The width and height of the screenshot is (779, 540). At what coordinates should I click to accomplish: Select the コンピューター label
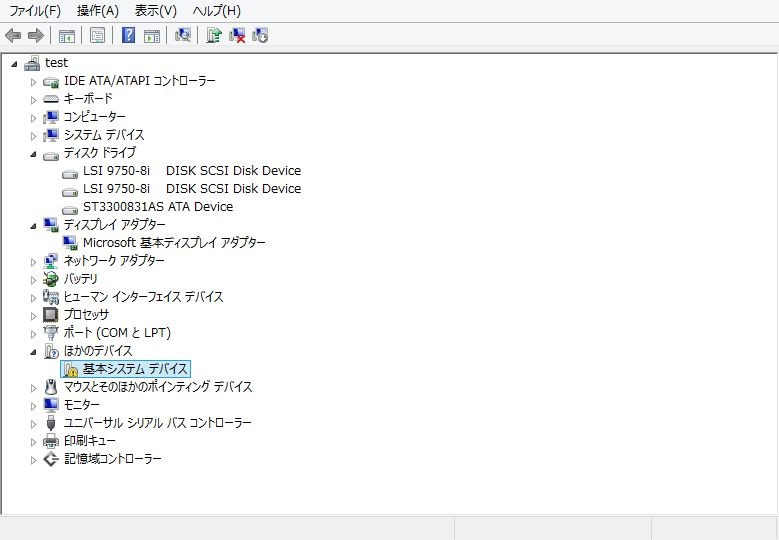tap(94, 117)
